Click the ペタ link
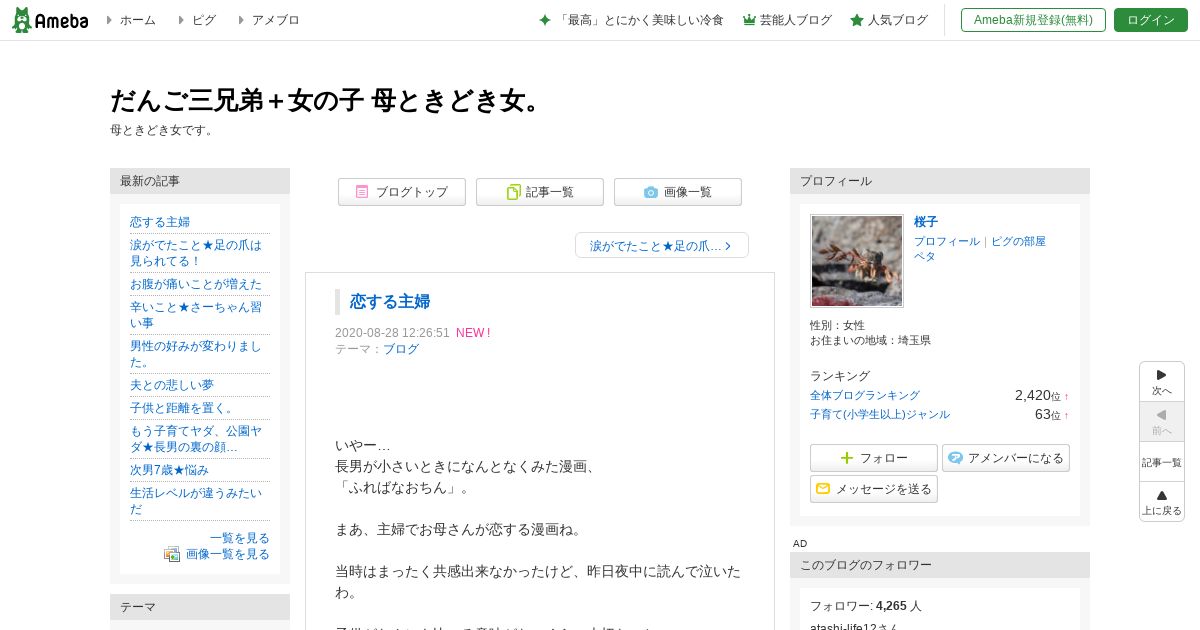1200x630 pixels. (x=925, y=256)
